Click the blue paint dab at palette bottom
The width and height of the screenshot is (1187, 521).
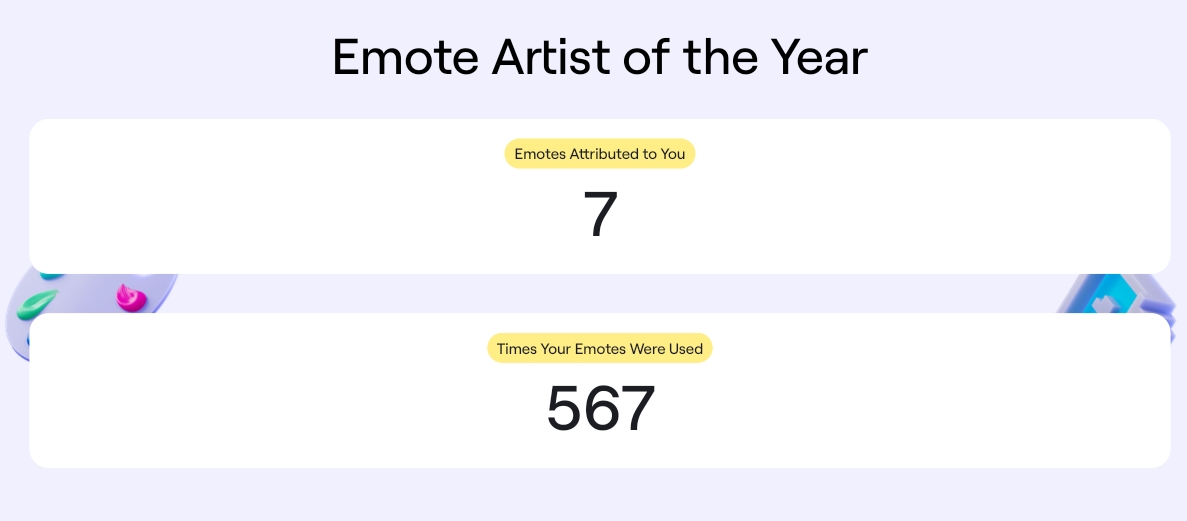point(29,339)
